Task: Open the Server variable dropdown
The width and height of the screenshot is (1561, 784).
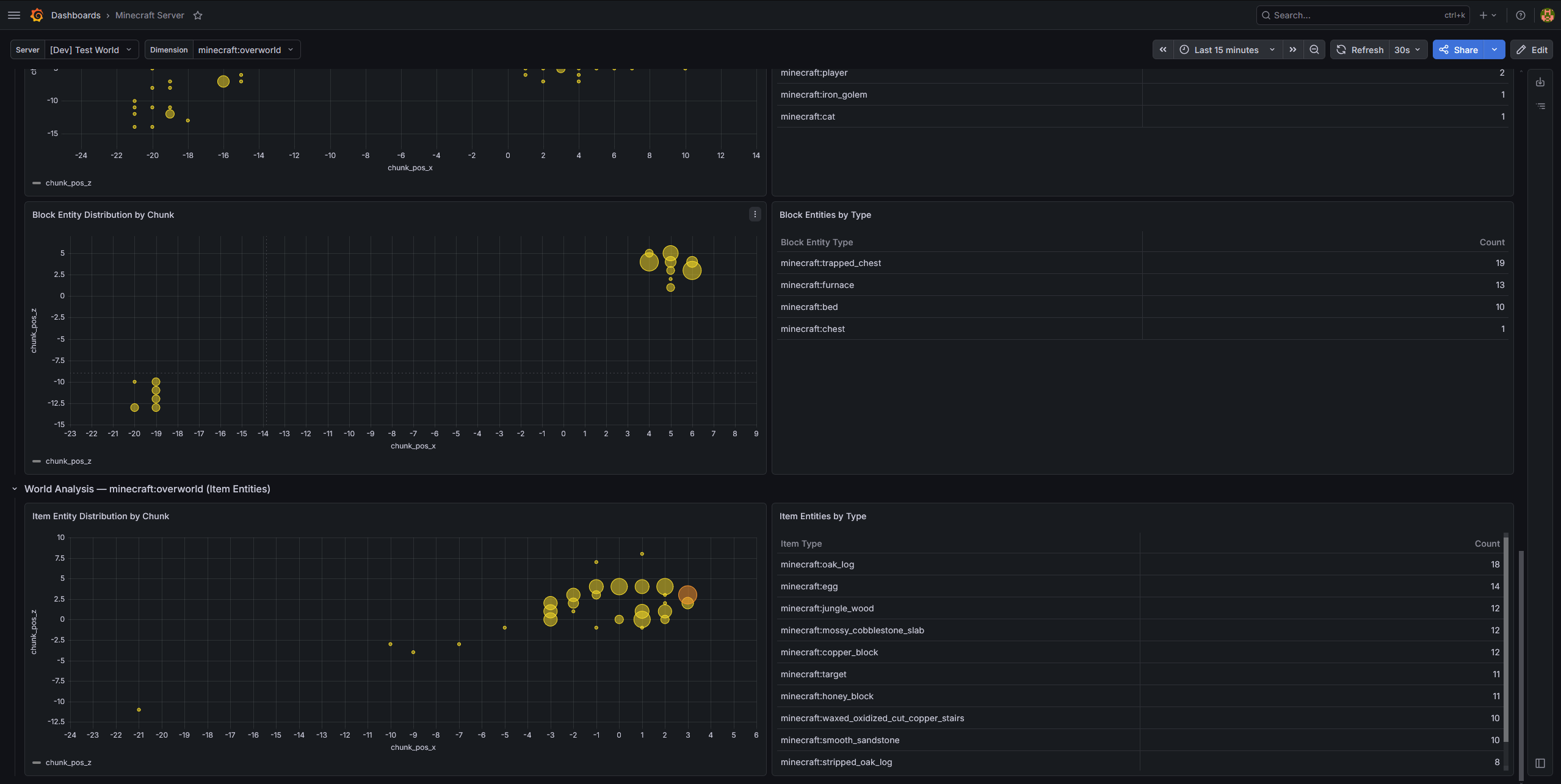Action: pos(92,49)
